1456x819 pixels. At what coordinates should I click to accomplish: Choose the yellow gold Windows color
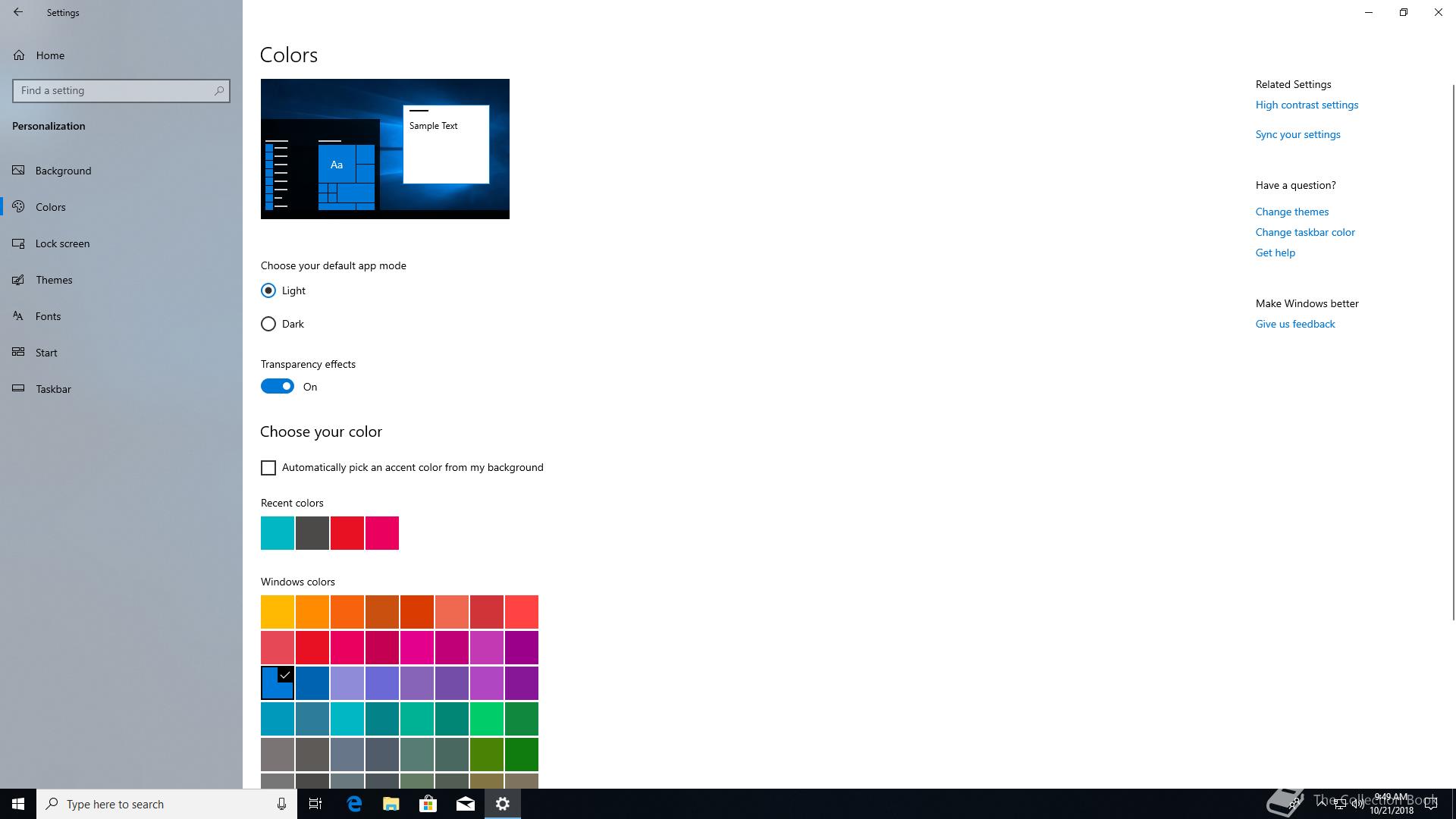tap(278, 612)
